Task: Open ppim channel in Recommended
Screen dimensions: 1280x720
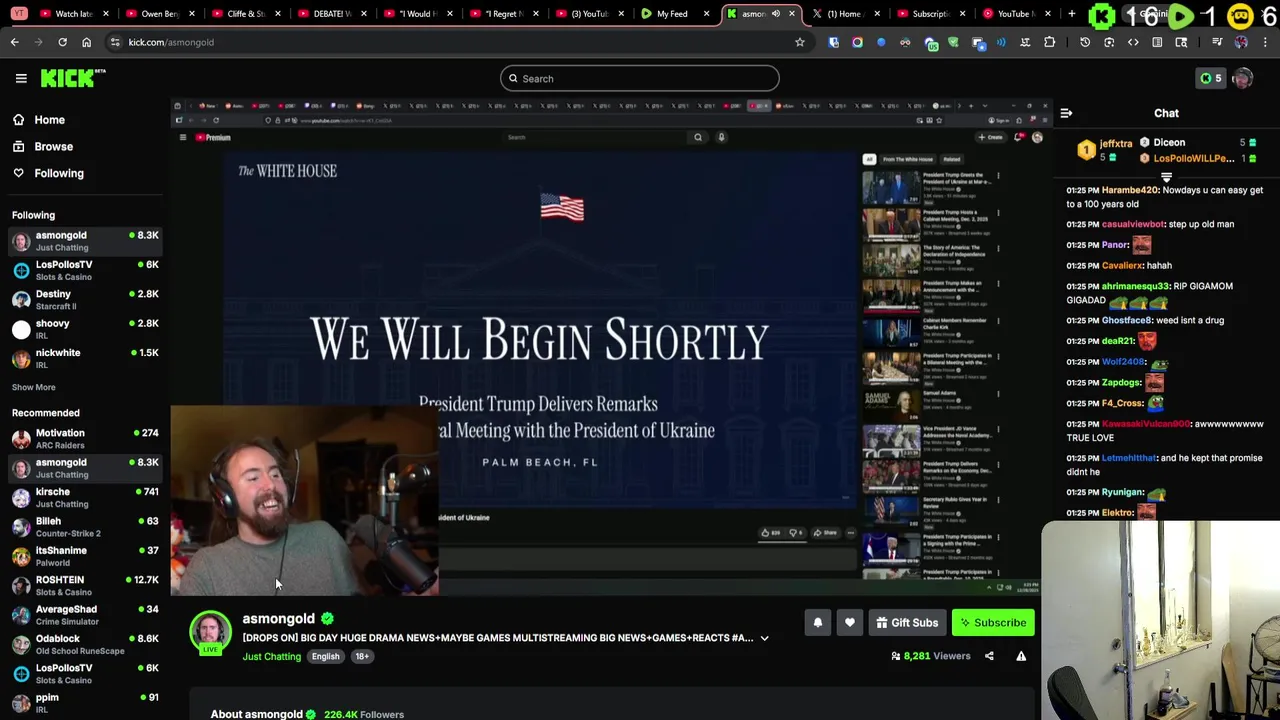Action: 84,703
